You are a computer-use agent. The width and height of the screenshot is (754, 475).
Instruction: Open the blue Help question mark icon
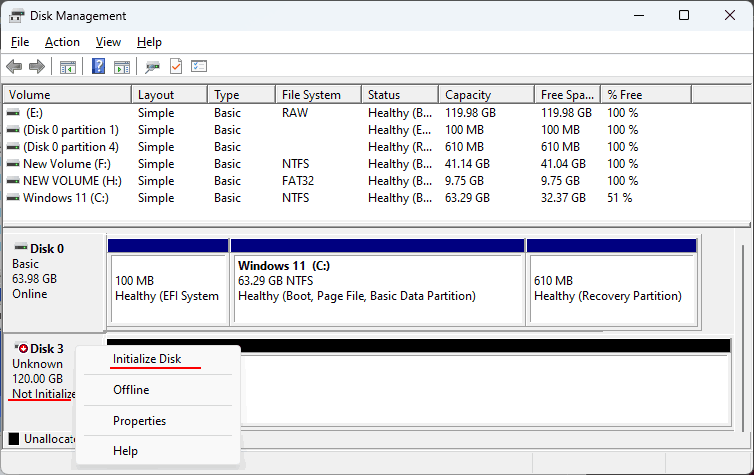(x=98, y=66)
